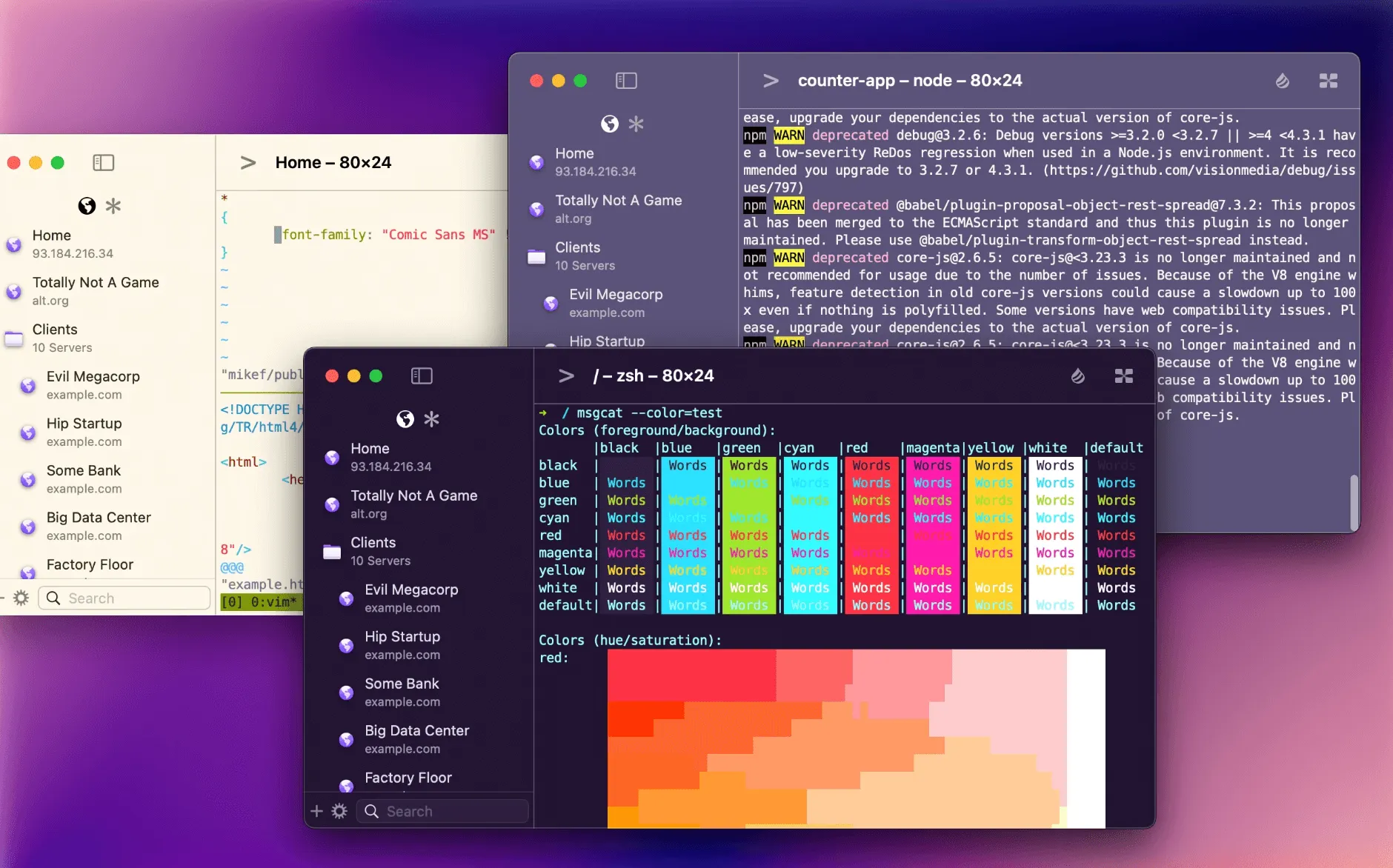Toggle the sidebar in the Home editor window

[x=103, y=162]
